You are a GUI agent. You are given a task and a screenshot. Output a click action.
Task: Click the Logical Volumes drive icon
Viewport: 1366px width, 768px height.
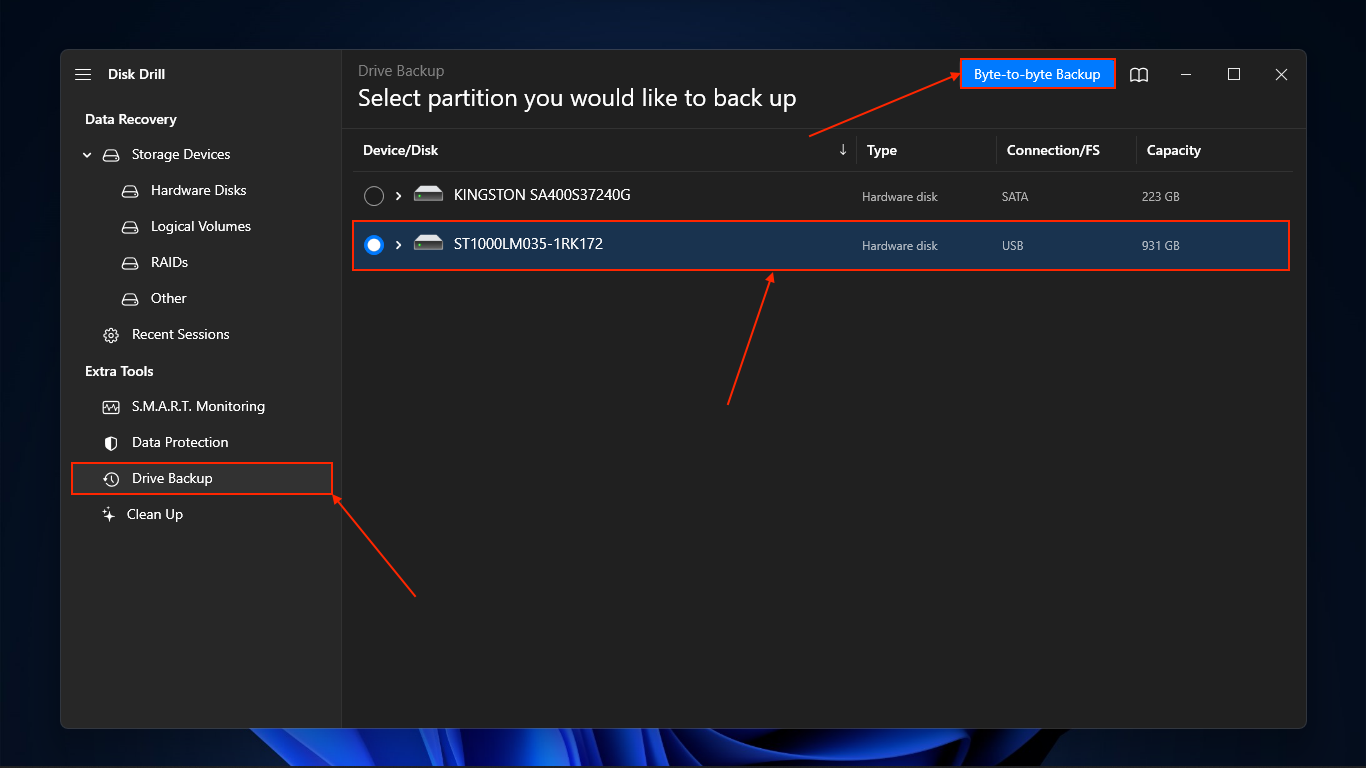(130, 227)
